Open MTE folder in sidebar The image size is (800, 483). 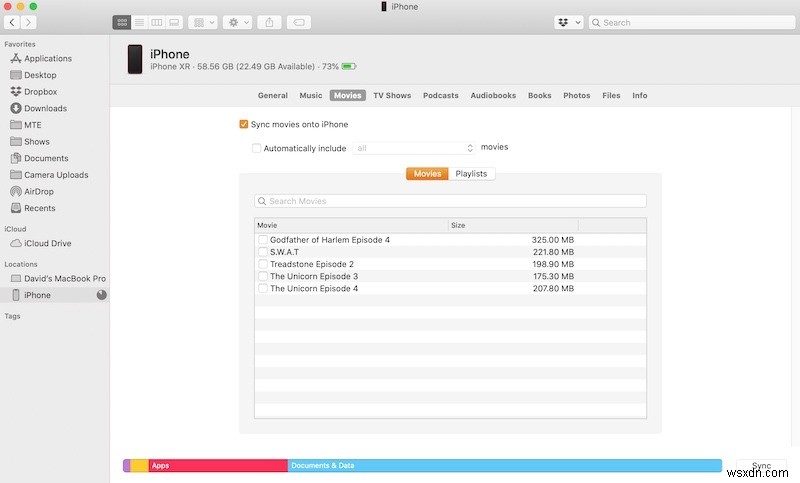point(33,125)
